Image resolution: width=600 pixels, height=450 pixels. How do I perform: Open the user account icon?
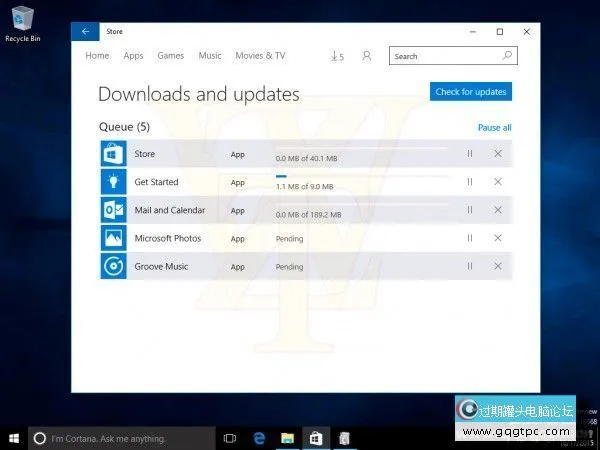tap(366, 57)
